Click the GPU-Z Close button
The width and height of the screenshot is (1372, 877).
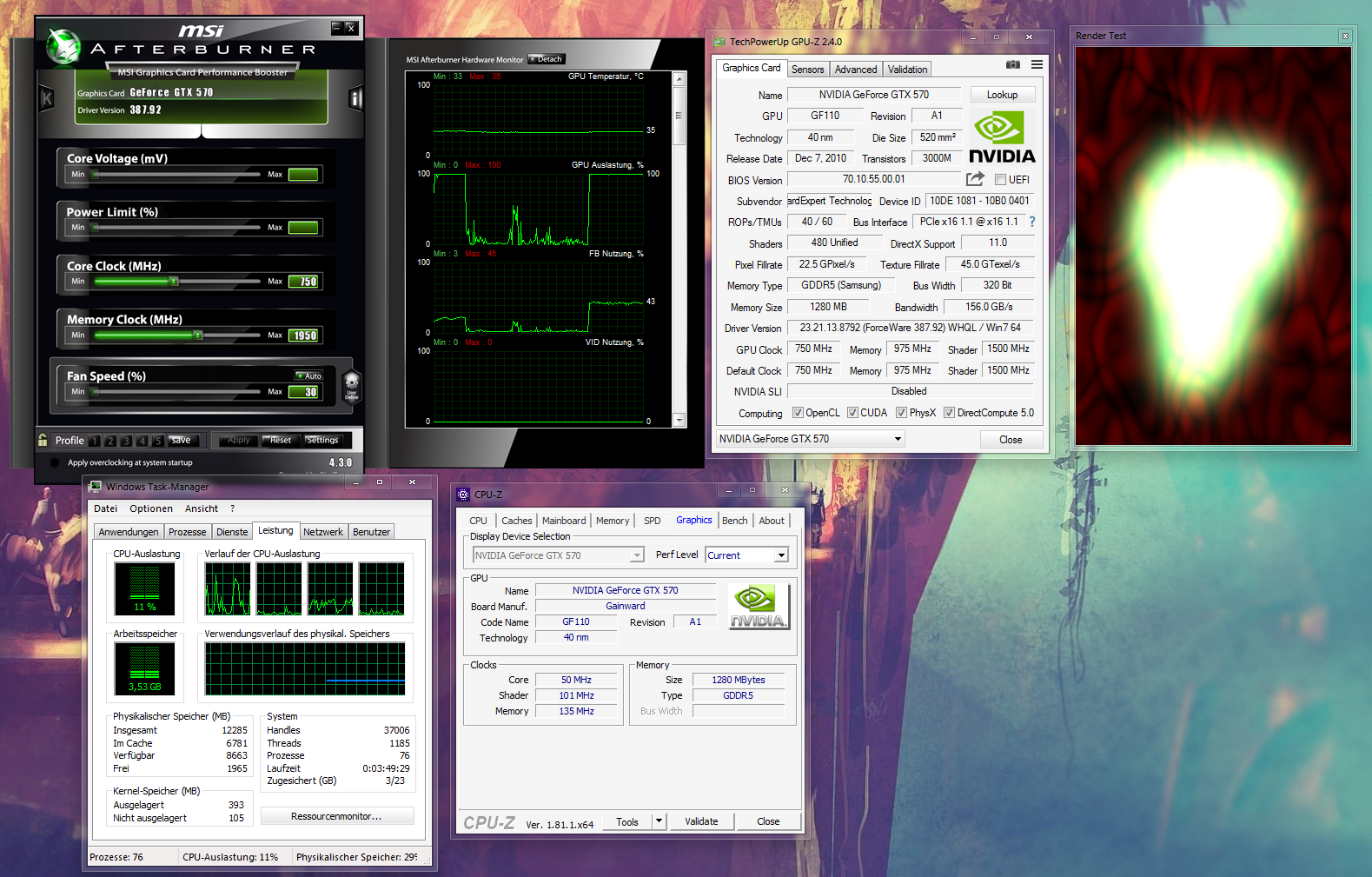1011,440
